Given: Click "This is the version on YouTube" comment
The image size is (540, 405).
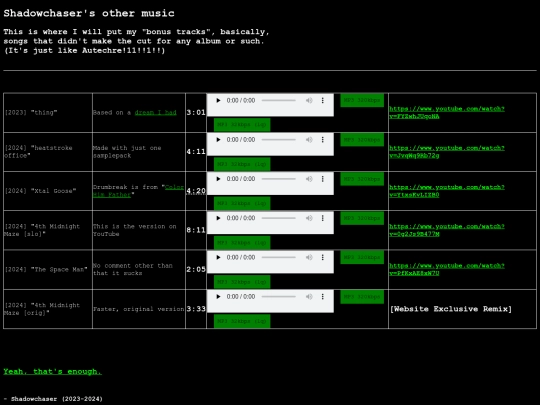Looking at the screenshot, I should (x=135, y=230).
